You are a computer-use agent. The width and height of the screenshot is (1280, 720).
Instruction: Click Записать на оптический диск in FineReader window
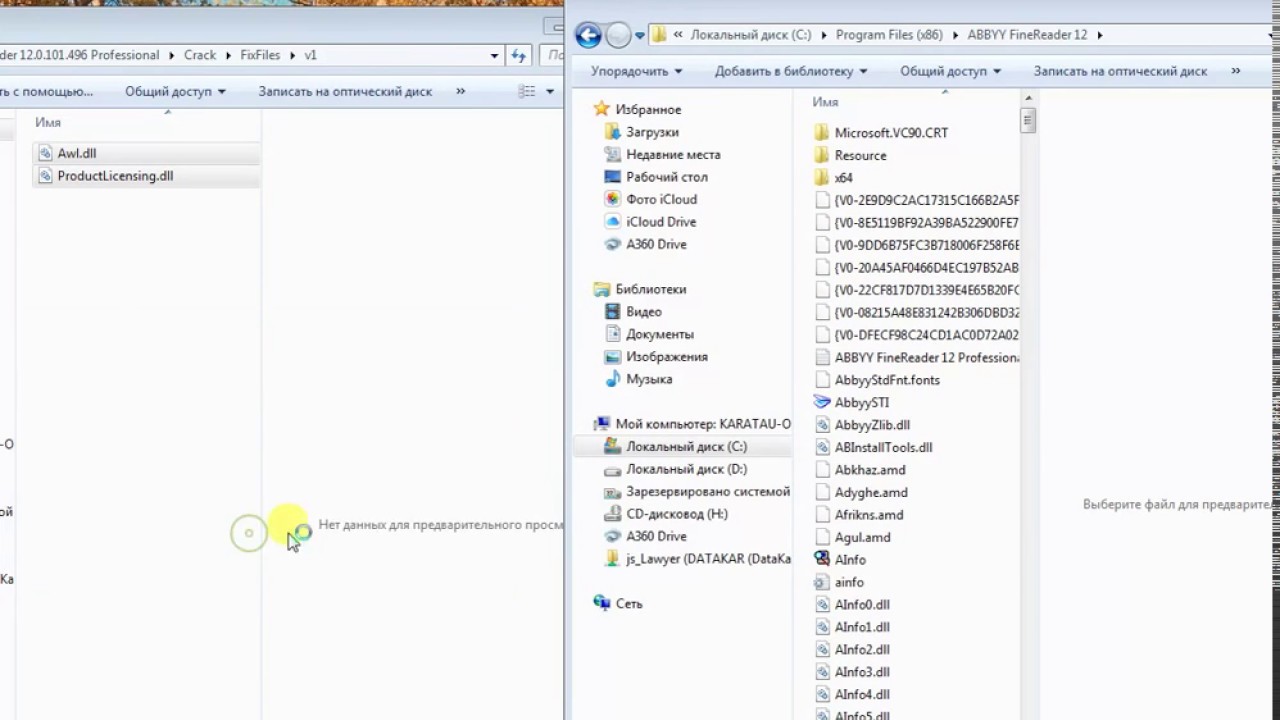click(1120, 71)
